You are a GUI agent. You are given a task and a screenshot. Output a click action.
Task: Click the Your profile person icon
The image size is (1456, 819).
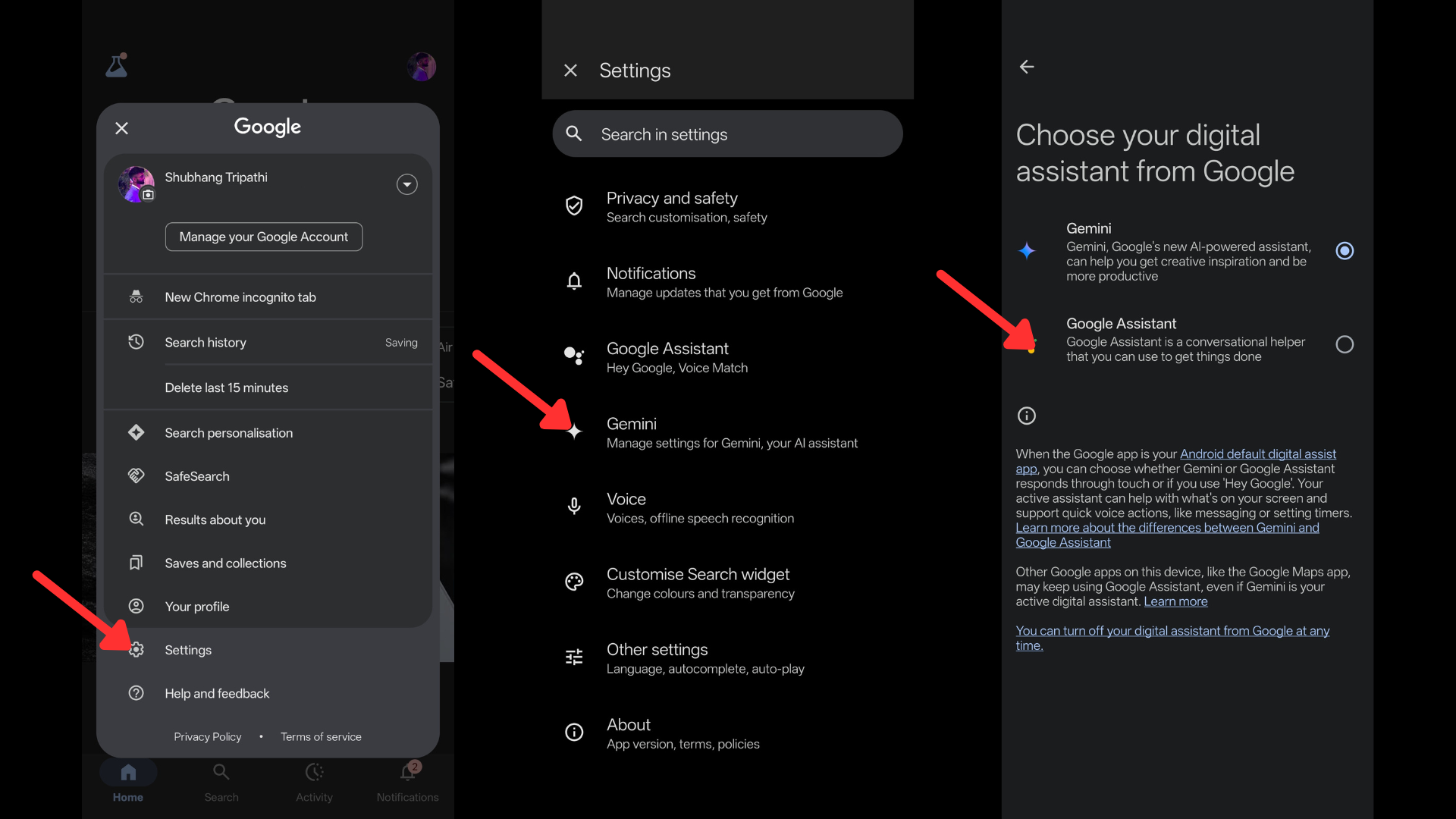pyautogui.click(x=136, y=606)
